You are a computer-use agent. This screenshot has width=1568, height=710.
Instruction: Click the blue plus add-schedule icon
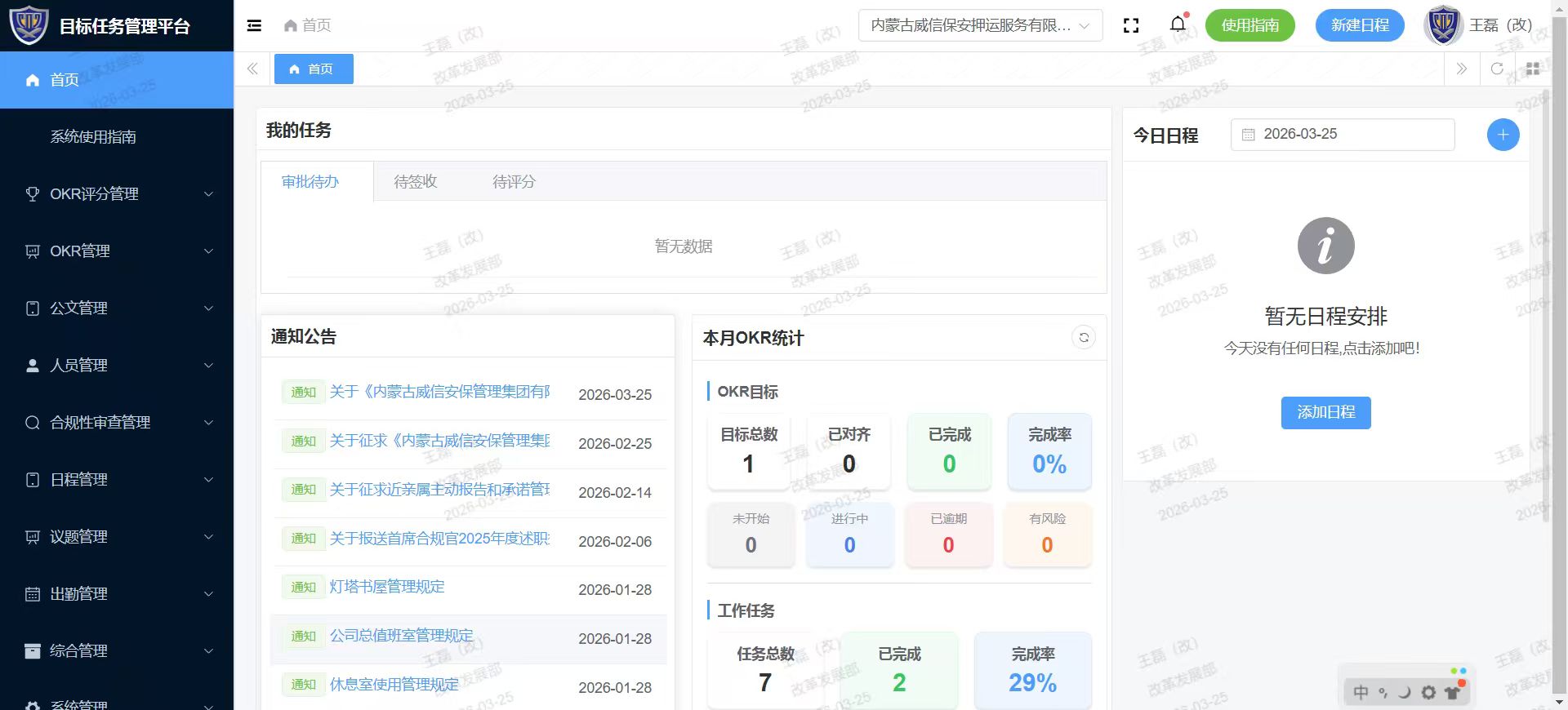click(1503, 135)
